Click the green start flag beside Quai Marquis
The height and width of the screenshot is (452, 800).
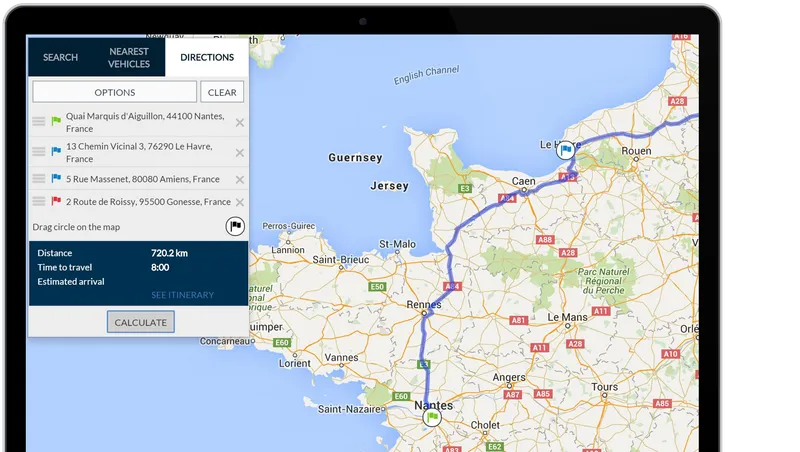(56, 121)
